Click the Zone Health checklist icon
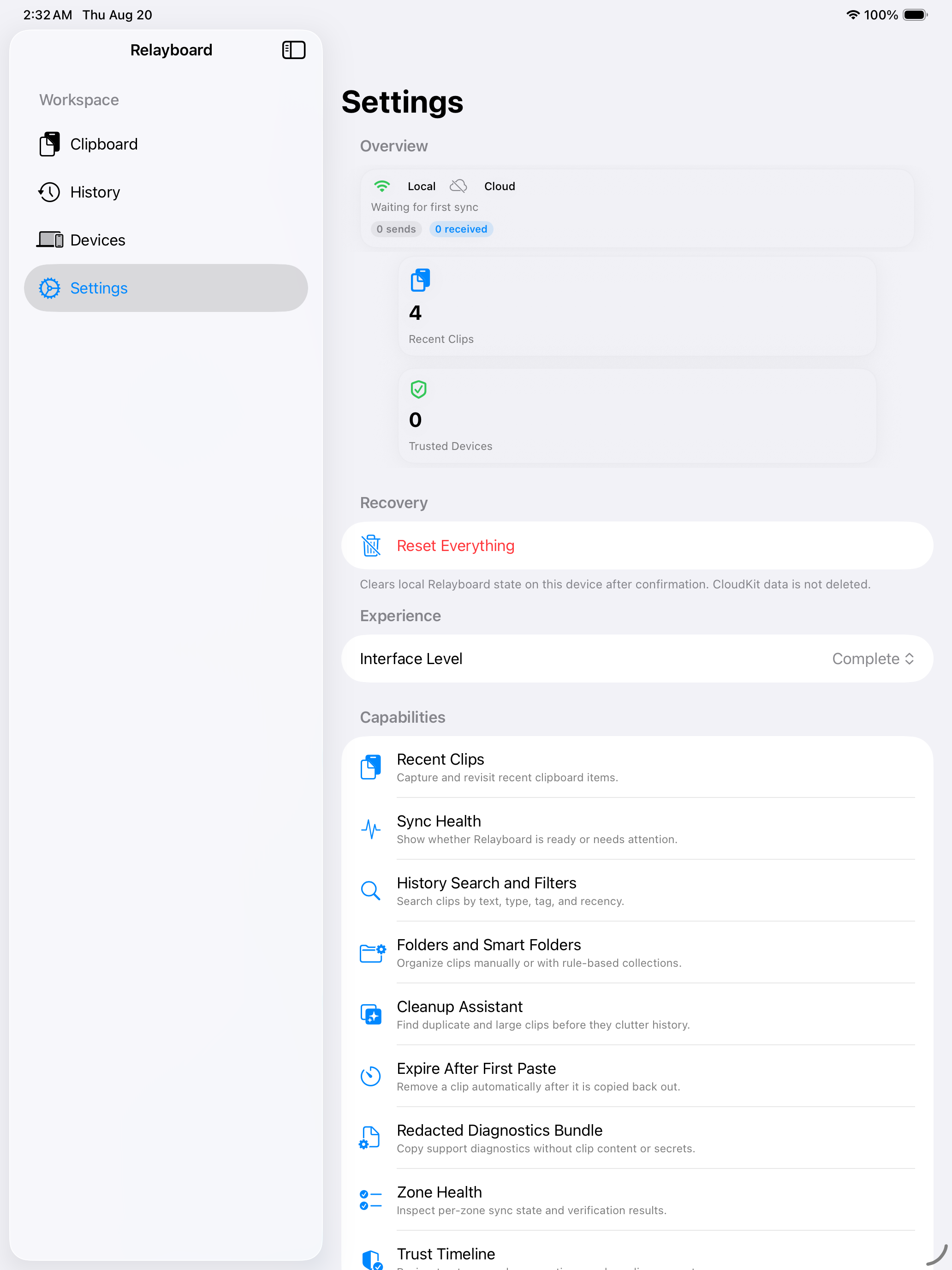952x1270 pixels. (x=371, y=1200)
